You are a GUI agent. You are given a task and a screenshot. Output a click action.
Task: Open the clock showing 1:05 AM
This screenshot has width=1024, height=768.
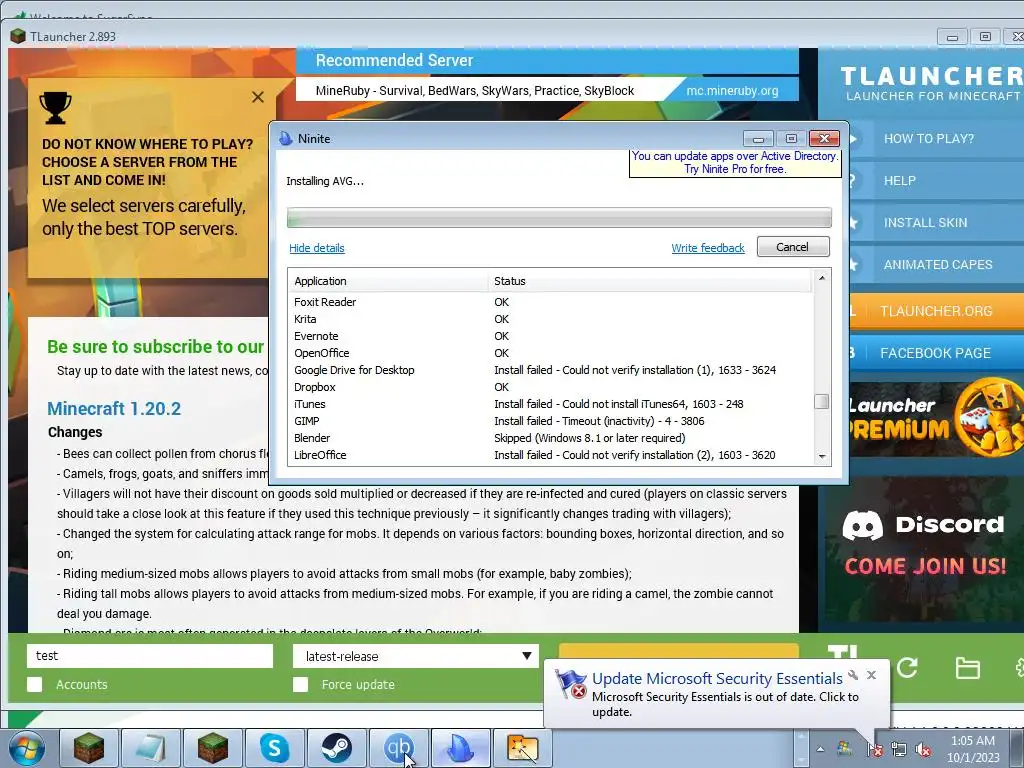coord(973,749)
